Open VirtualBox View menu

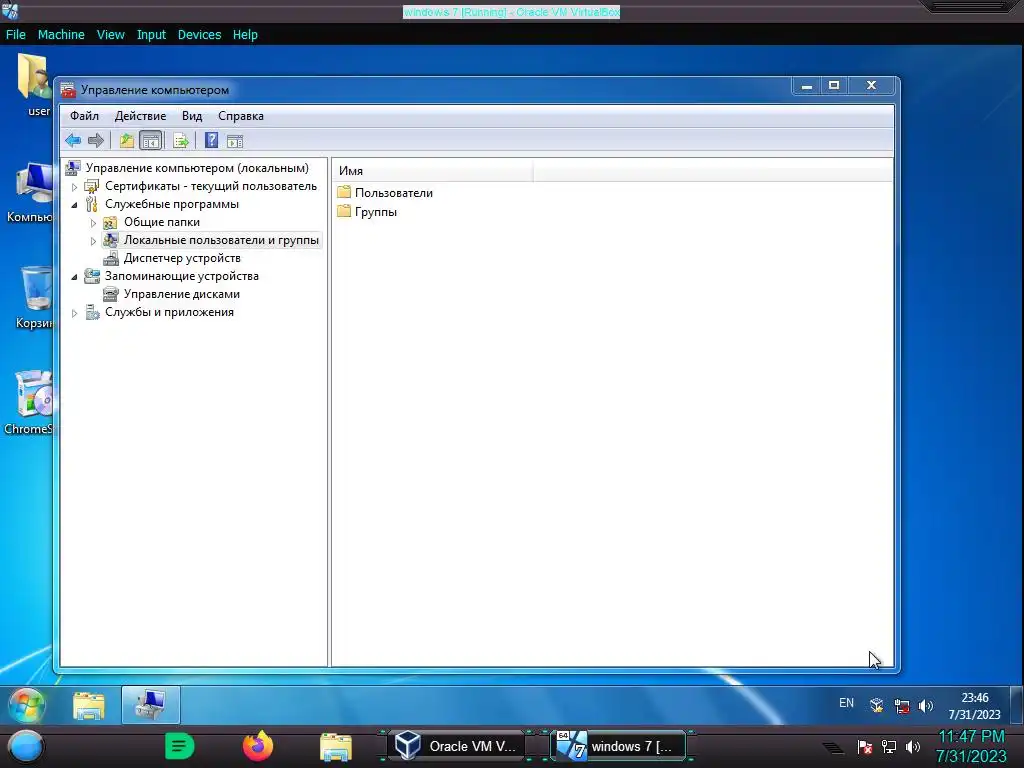[x=110, y=35]
